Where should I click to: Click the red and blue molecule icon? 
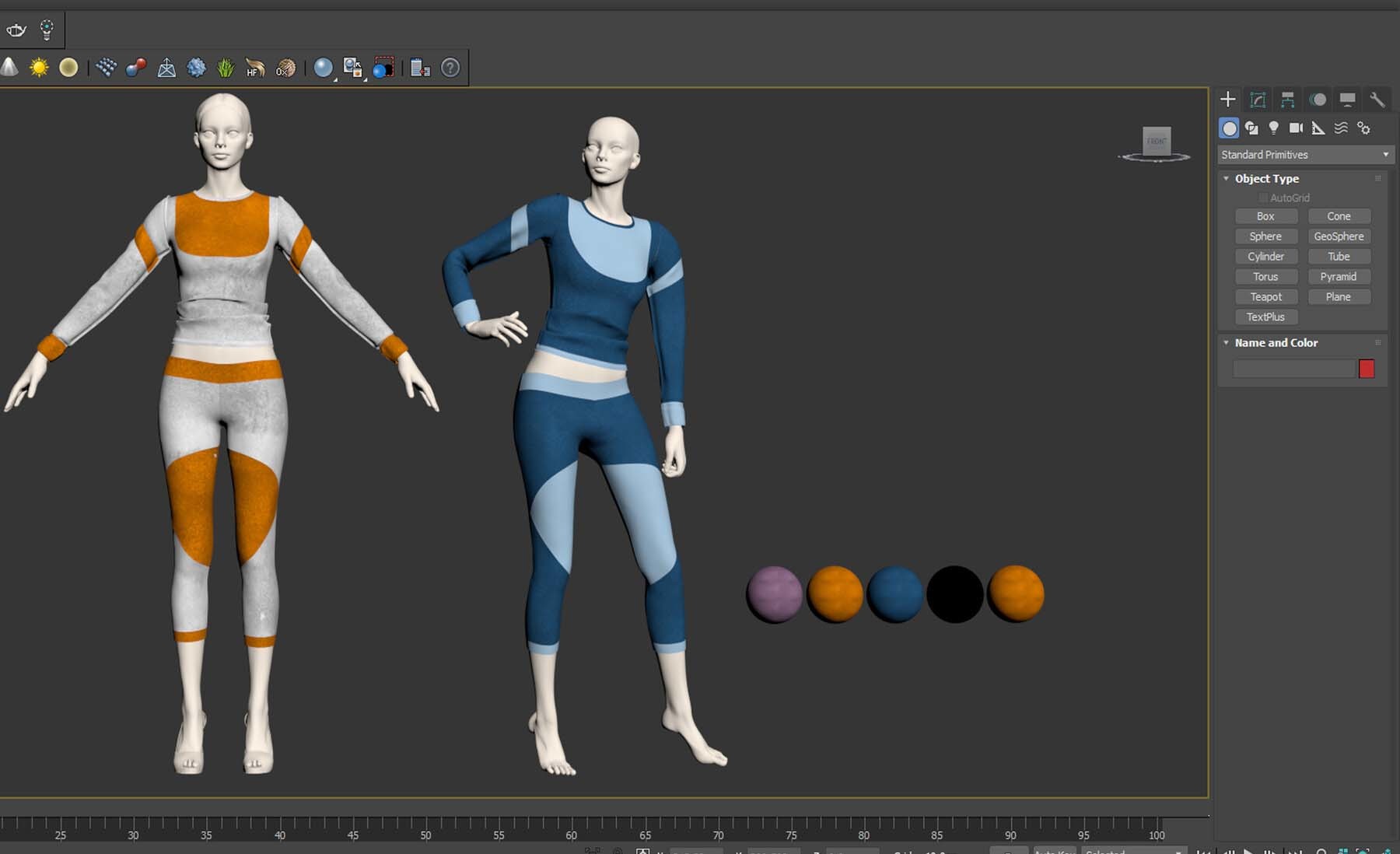coord(136,68)
